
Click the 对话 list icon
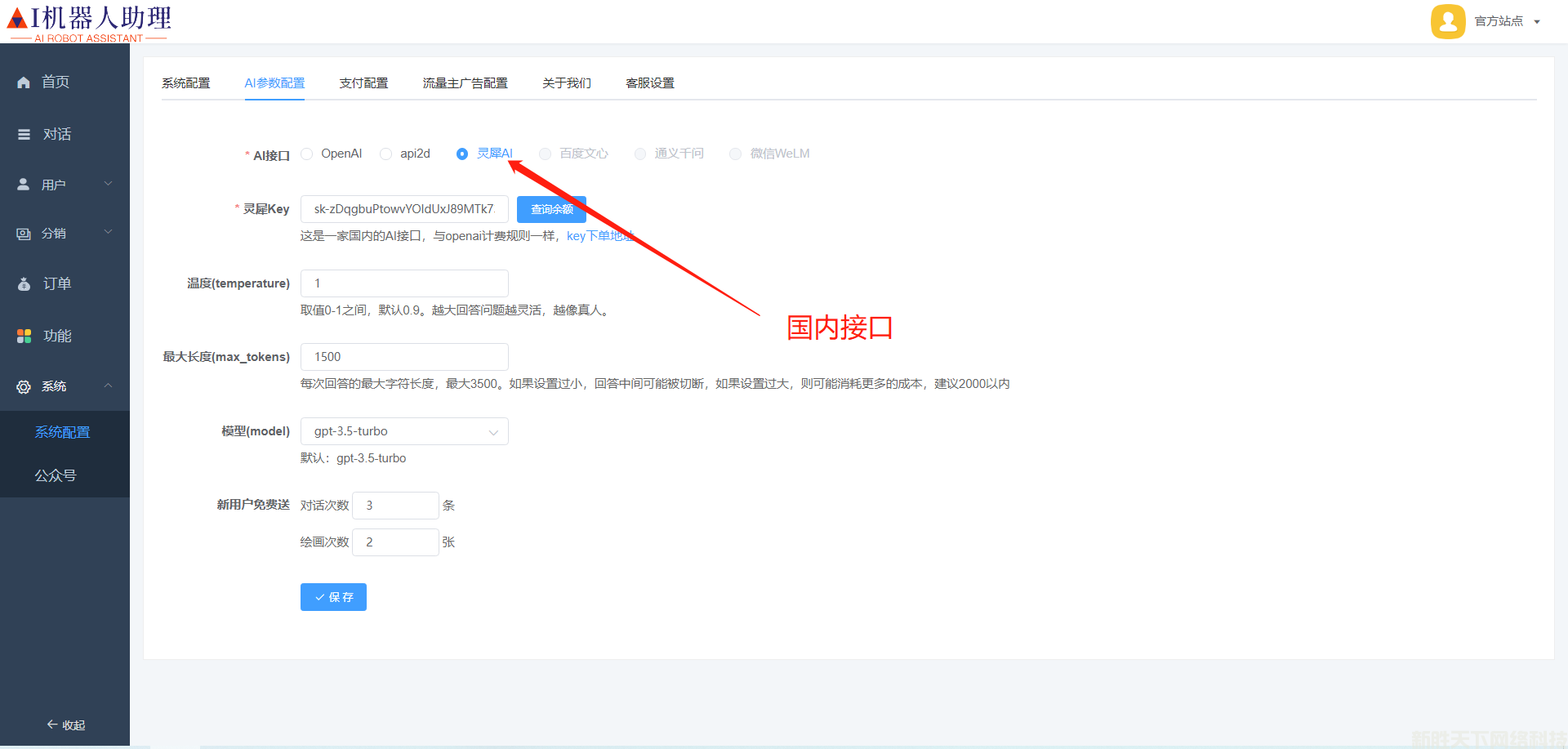point(24,135)
